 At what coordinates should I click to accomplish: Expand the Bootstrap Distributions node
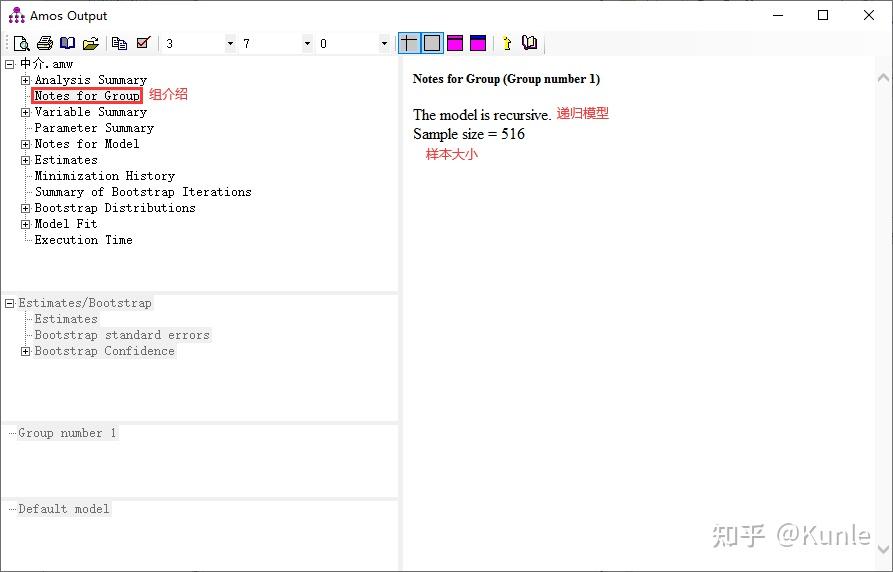click(x=25, y=208)
